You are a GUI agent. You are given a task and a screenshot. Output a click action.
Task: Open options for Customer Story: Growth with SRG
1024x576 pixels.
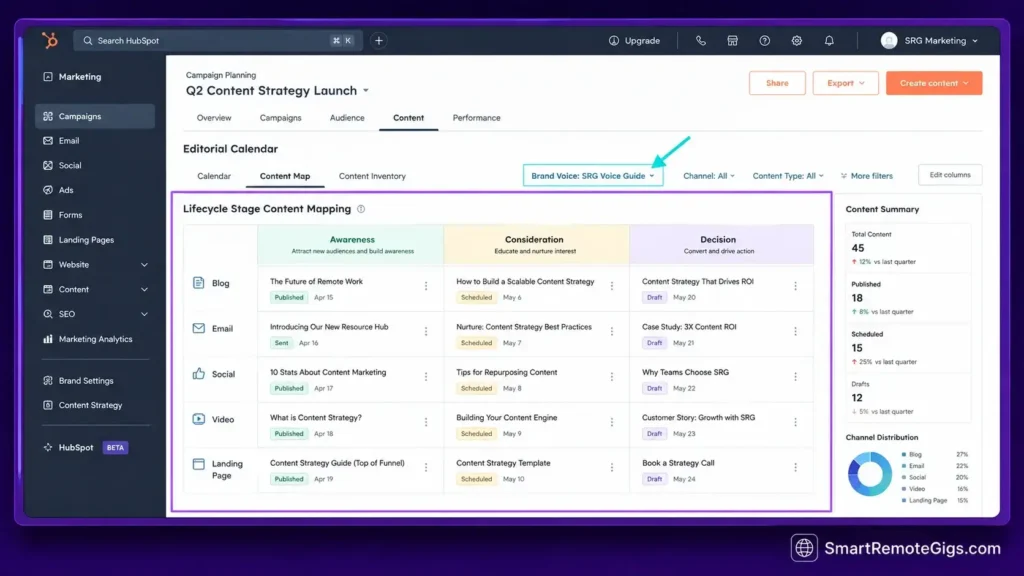(795, 422)
